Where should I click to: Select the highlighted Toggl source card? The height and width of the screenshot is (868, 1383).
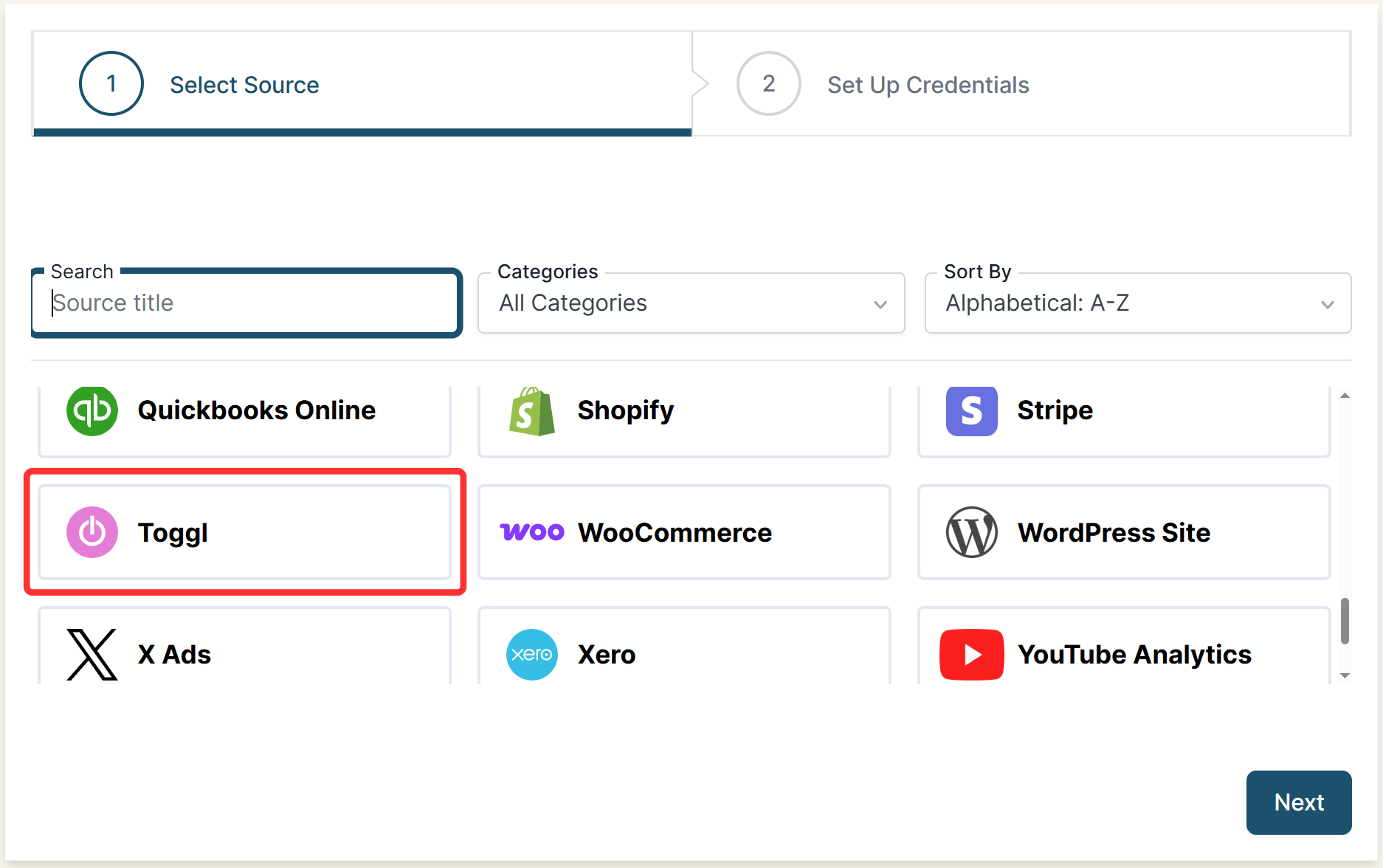point(246,531)
